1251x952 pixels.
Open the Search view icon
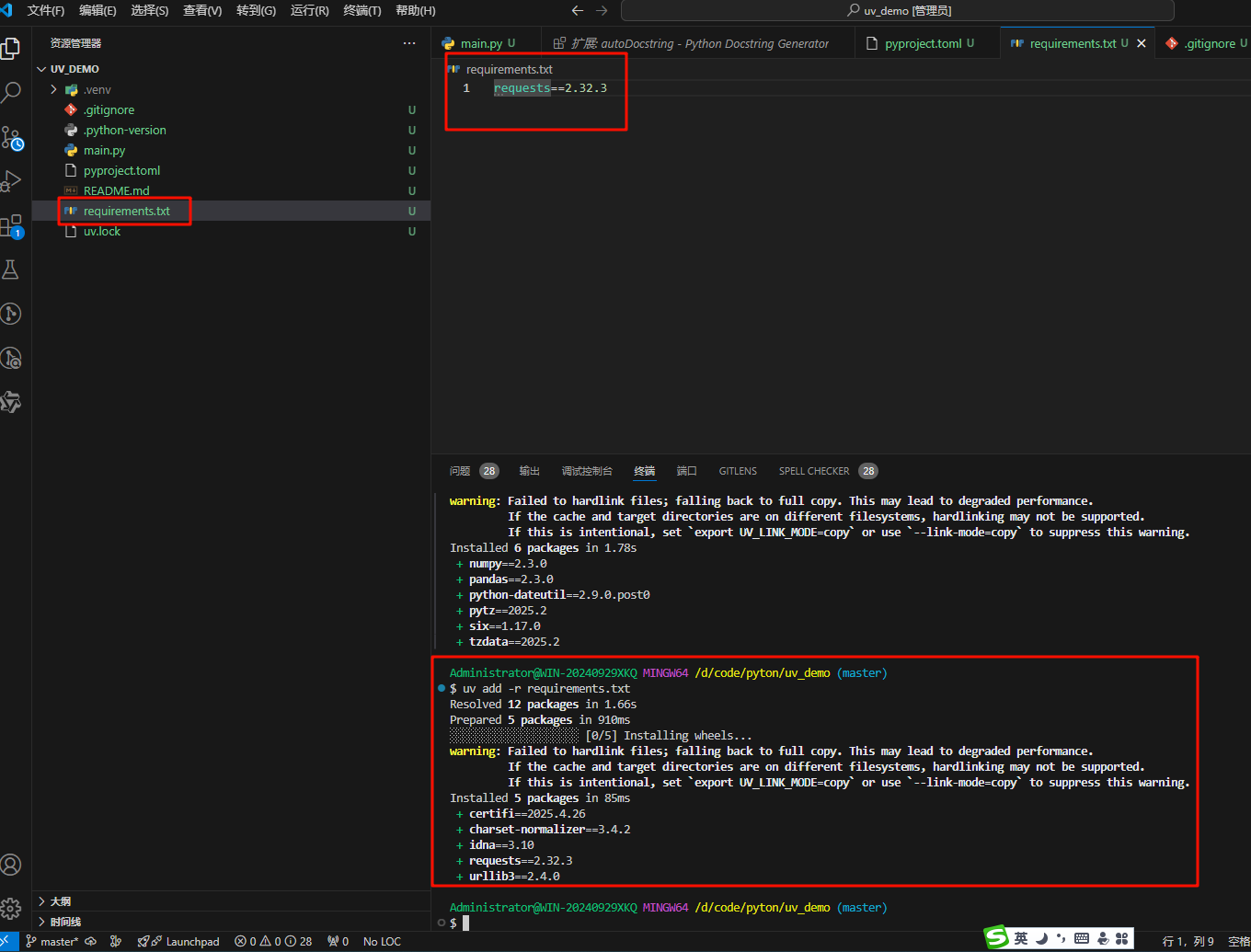click(x=11, y=92)
